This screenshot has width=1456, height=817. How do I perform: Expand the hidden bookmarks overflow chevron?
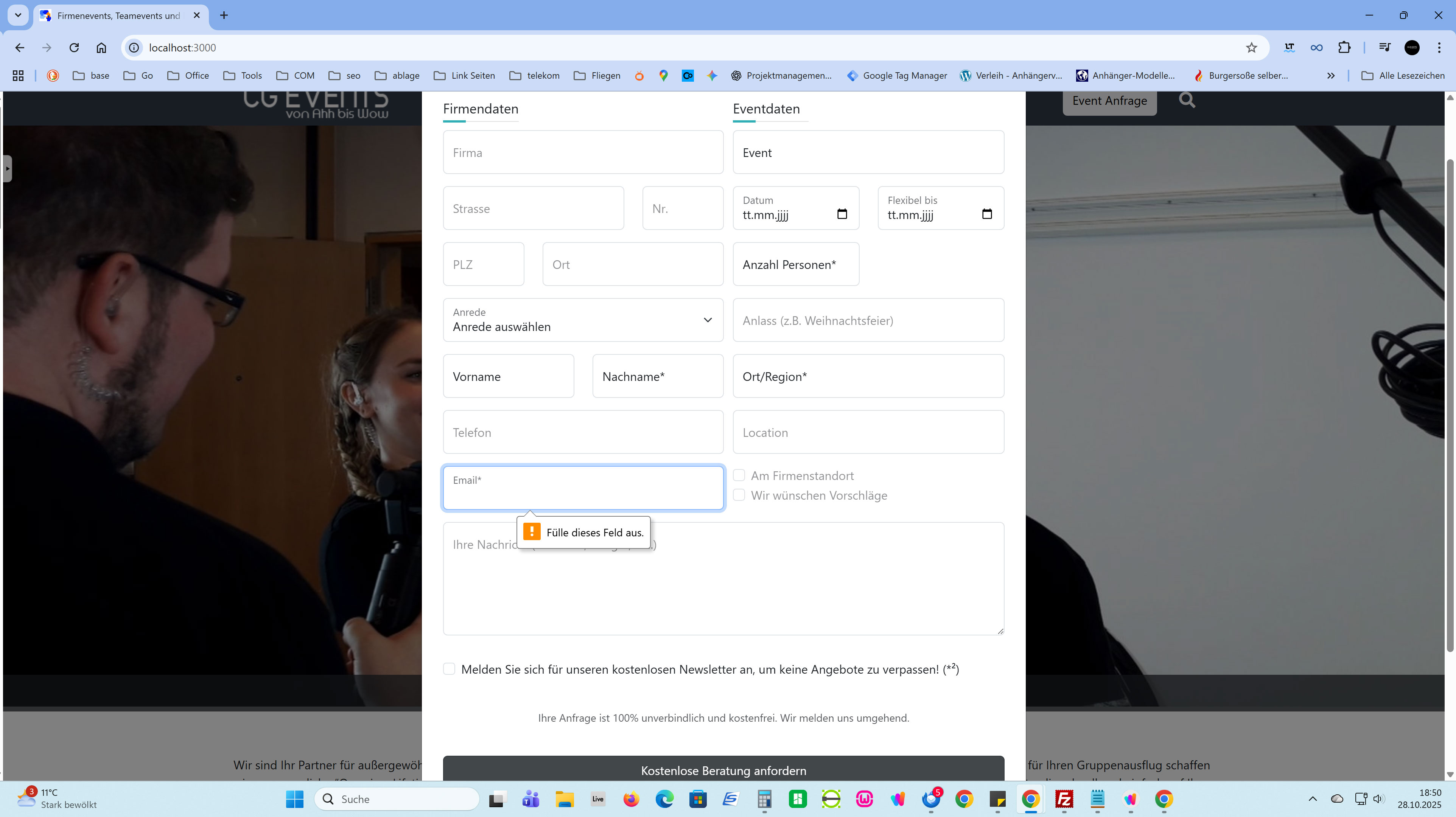[x=1330, y=76]
